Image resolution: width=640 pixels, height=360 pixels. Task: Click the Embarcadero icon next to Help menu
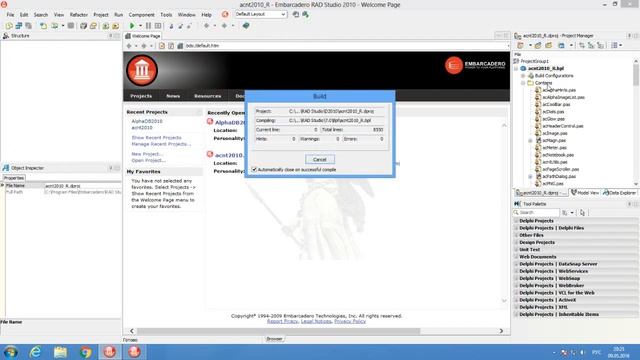click(x=225, y=14)
